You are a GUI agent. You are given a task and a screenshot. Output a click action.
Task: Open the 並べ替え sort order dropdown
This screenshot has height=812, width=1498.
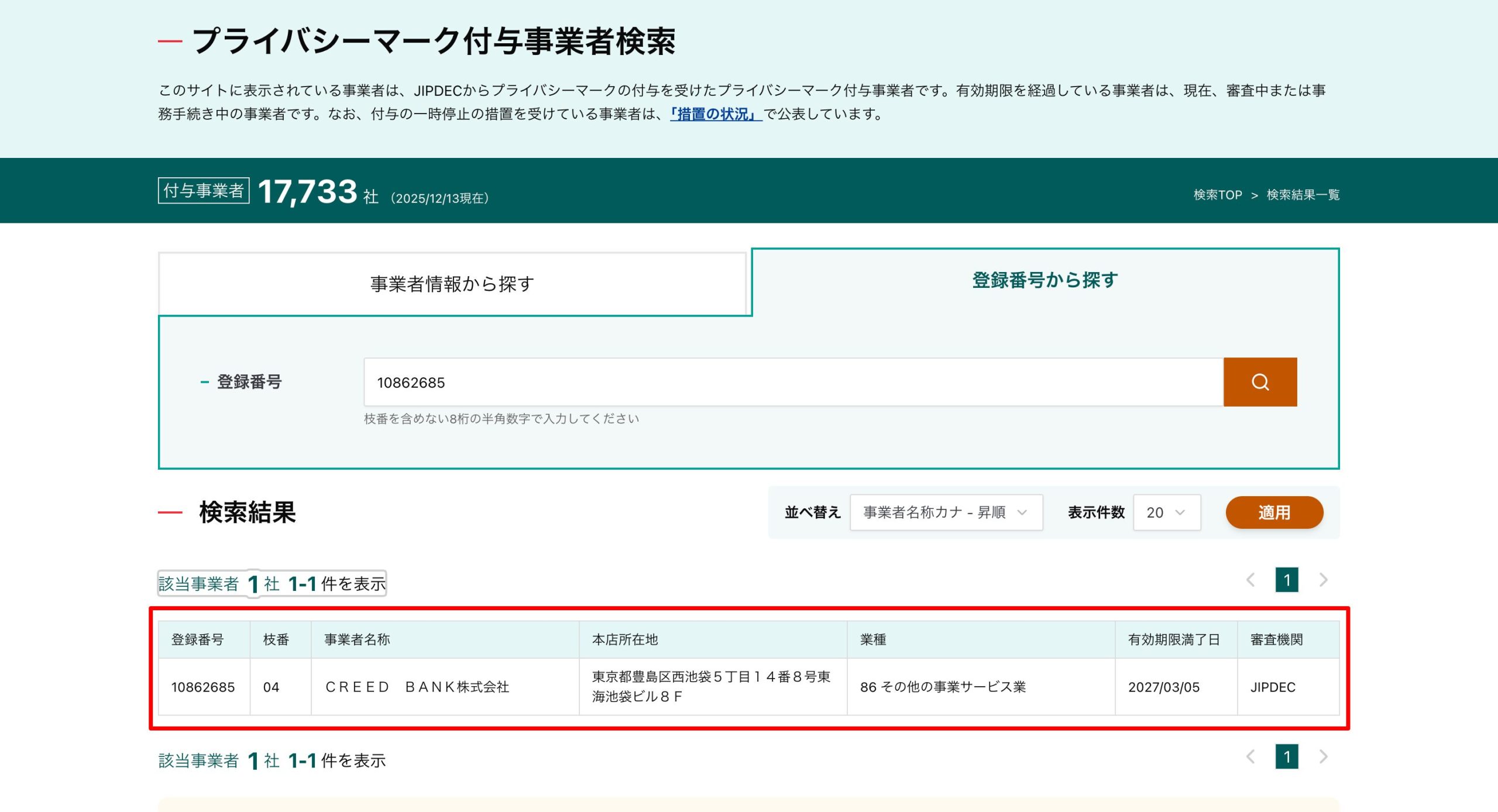(x=946, y=512)
